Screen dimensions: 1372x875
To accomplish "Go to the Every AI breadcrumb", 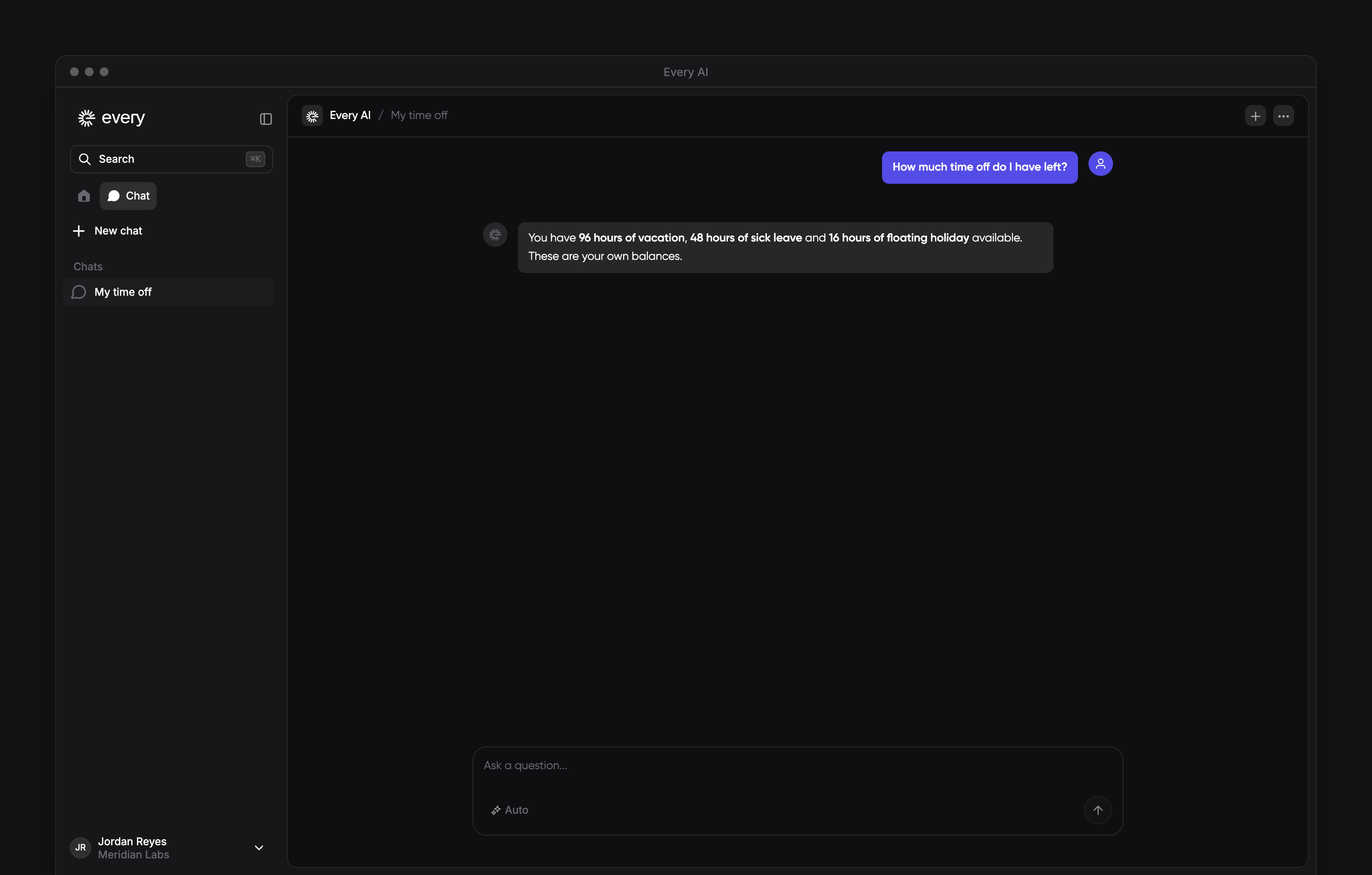I will point(350,115).
